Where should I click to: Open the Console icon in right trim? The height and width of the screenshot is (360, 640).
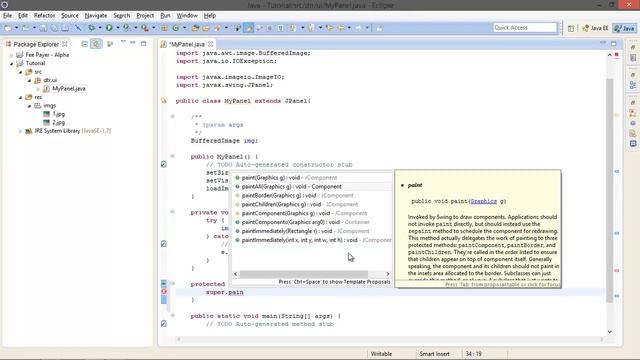(633, 144)
